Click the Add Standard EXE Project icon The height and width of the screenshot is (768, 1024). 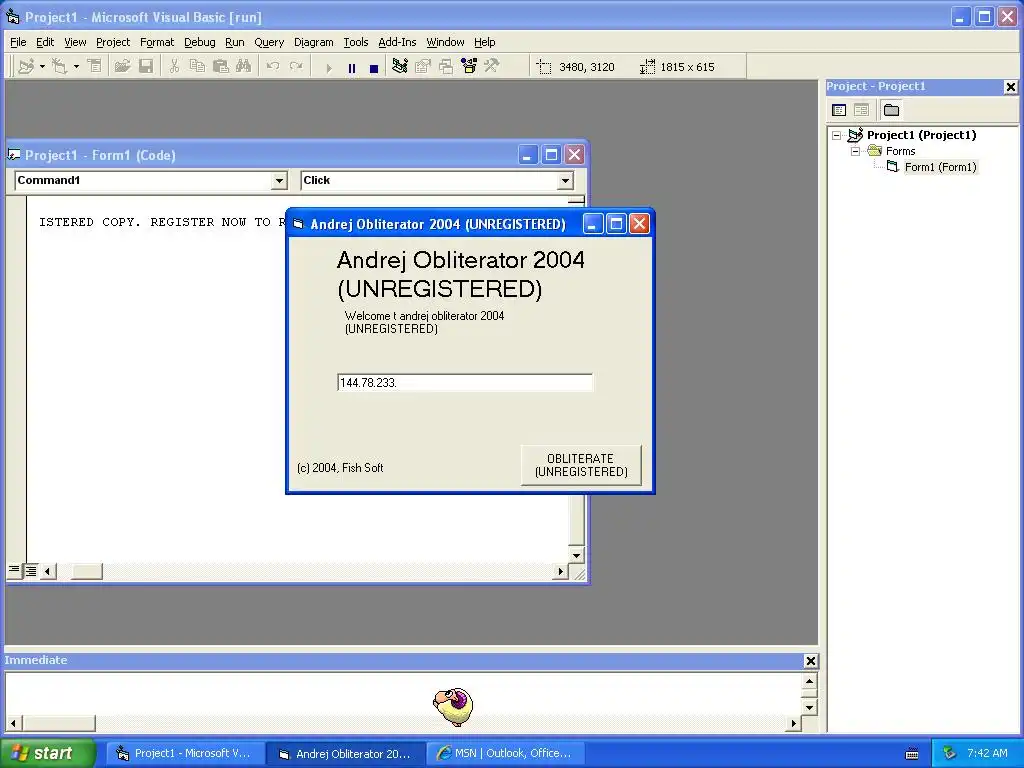26,67
